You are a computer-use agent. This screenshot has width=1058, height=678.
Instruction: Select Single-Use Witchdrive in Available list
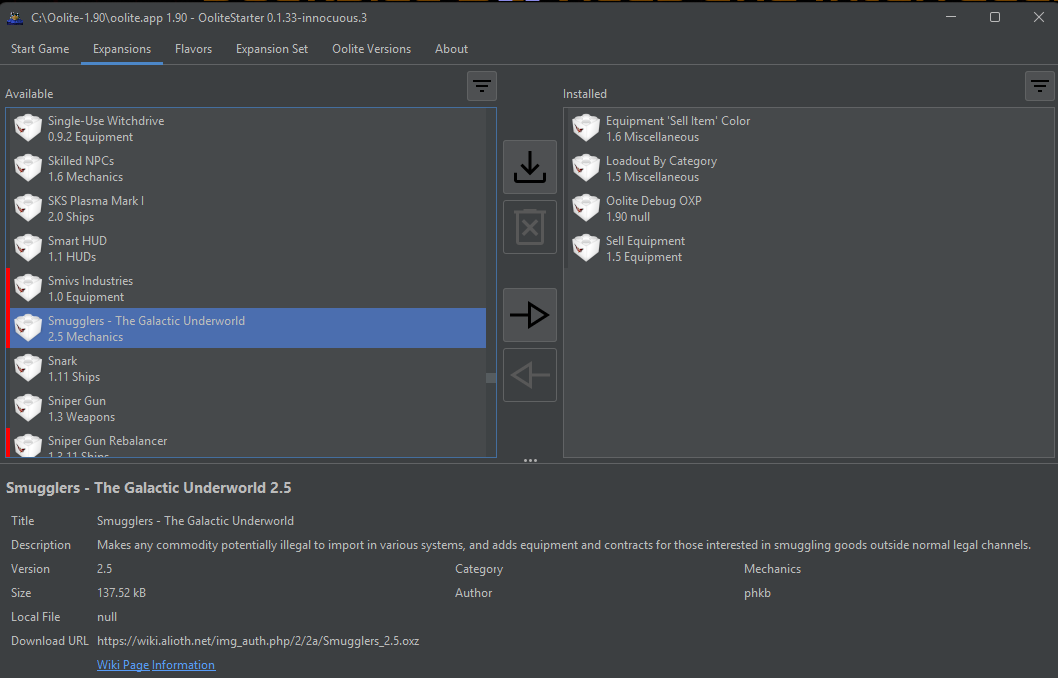246,128
